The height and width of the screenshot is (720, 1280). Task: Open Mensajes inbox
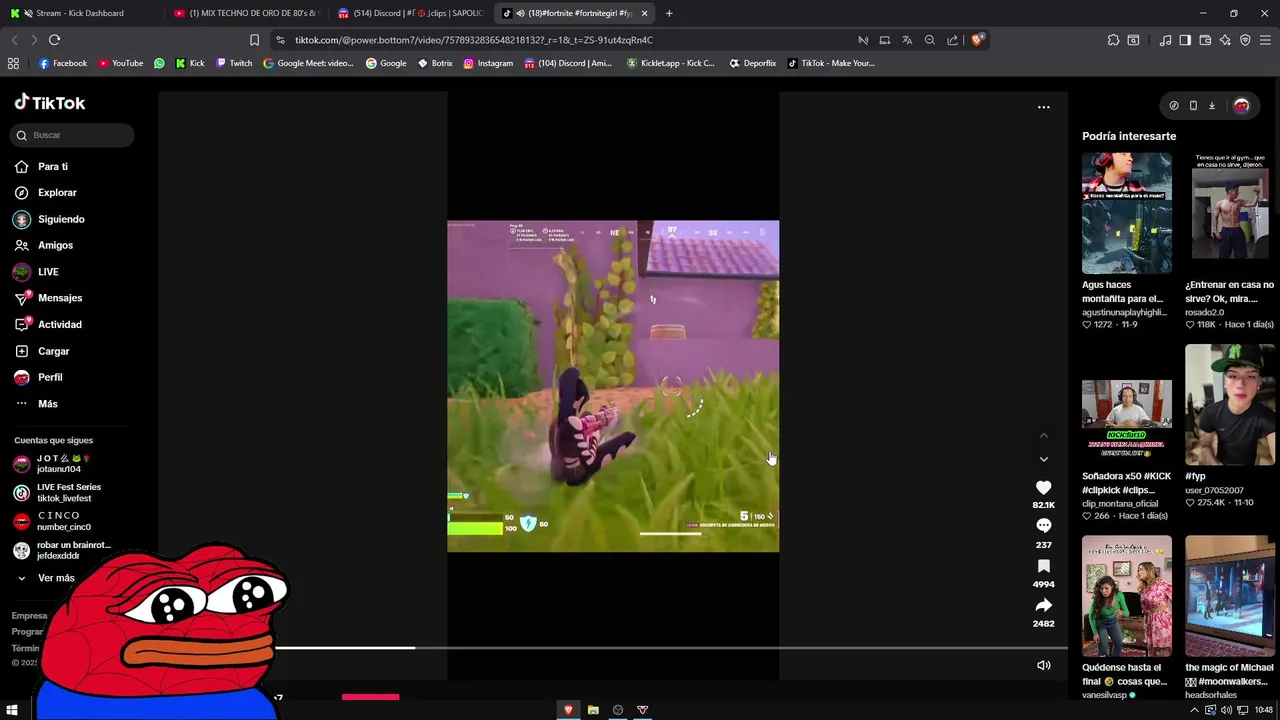coord(48,298)
